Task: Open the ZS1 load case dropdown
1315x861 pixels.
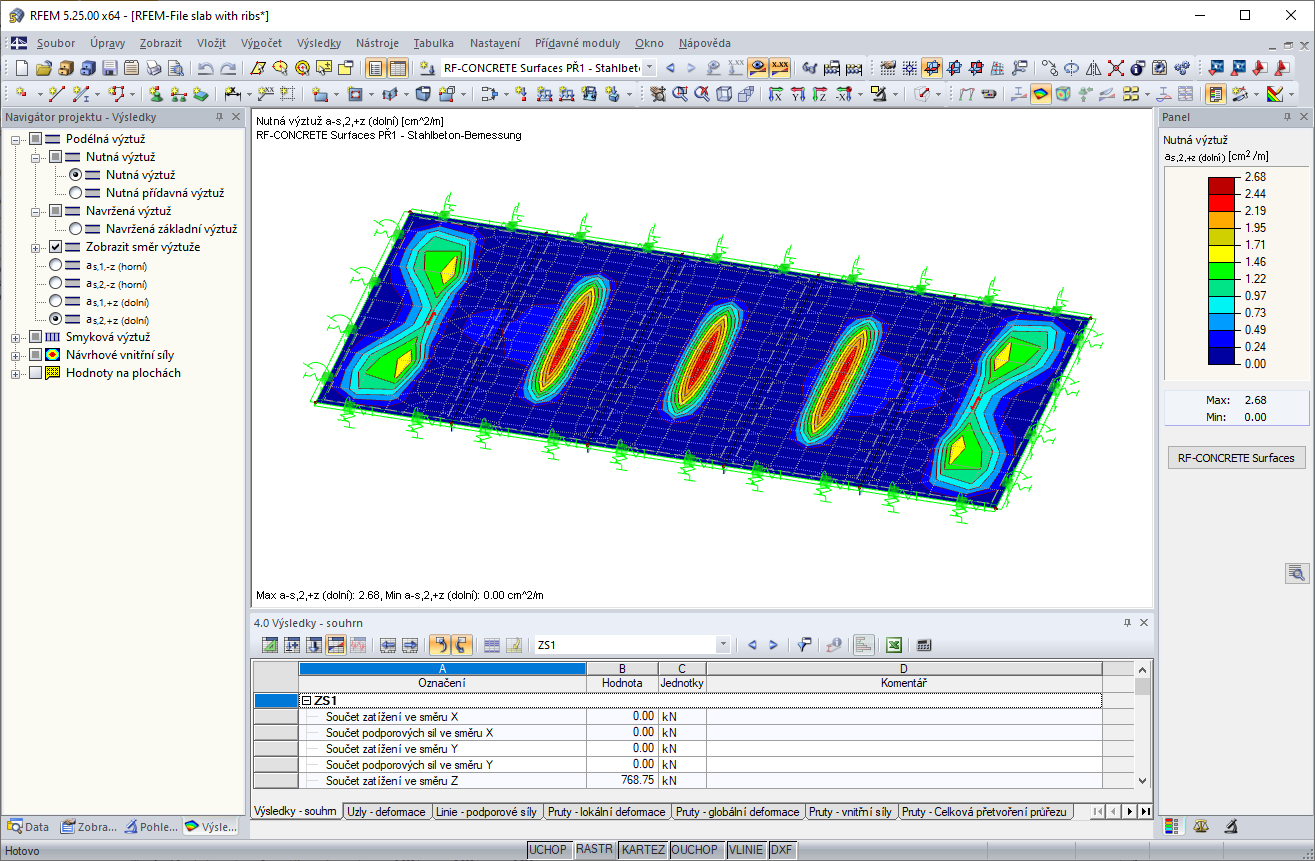Action: (x=723, y=645)
